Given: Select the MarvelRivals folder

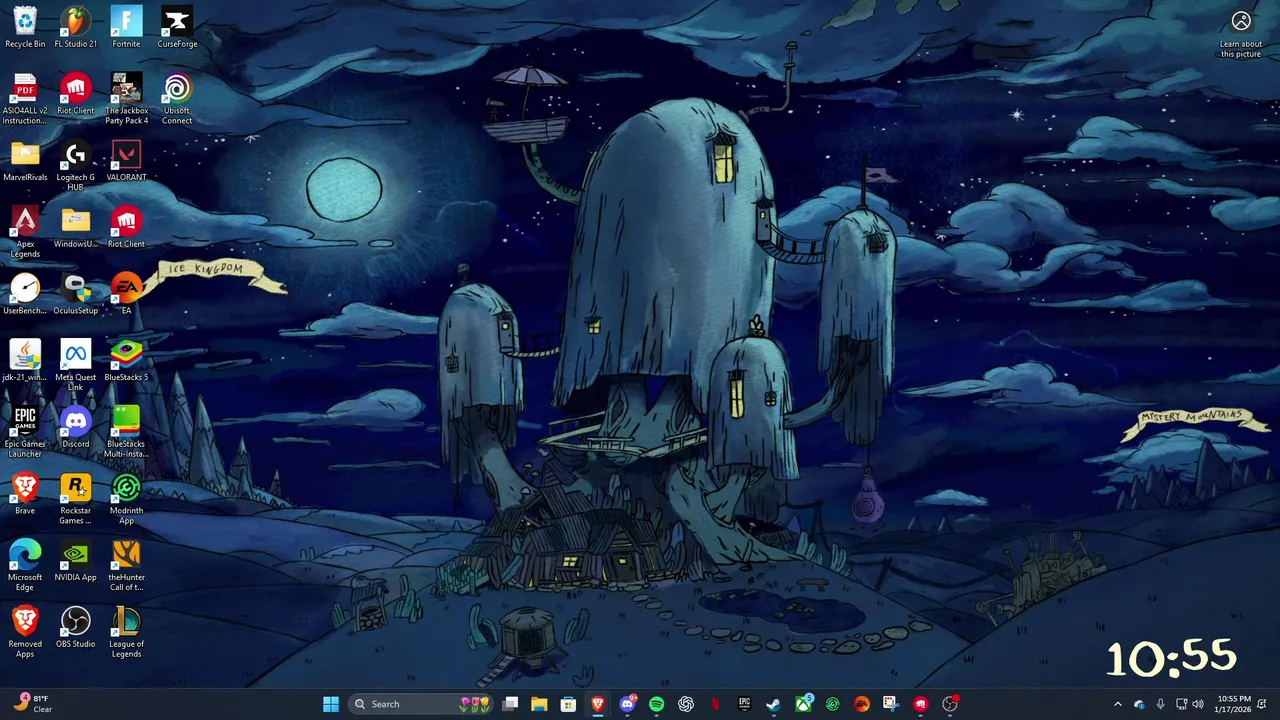Looking at the screenshot, I should [x=25, y=161].
